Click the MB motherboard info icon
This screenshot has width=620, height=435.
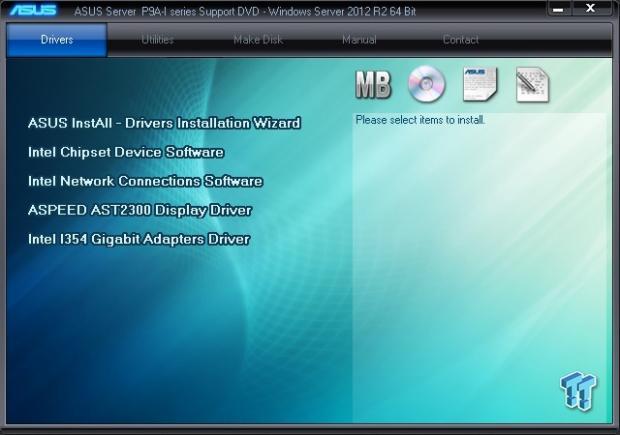click(373, 85)
